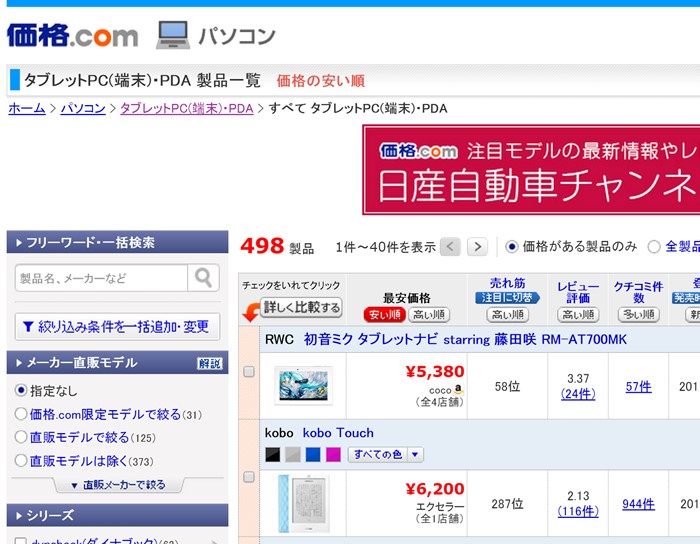Click the ¥5,380 price
This screenshot has width=700, height=544.
435,371
